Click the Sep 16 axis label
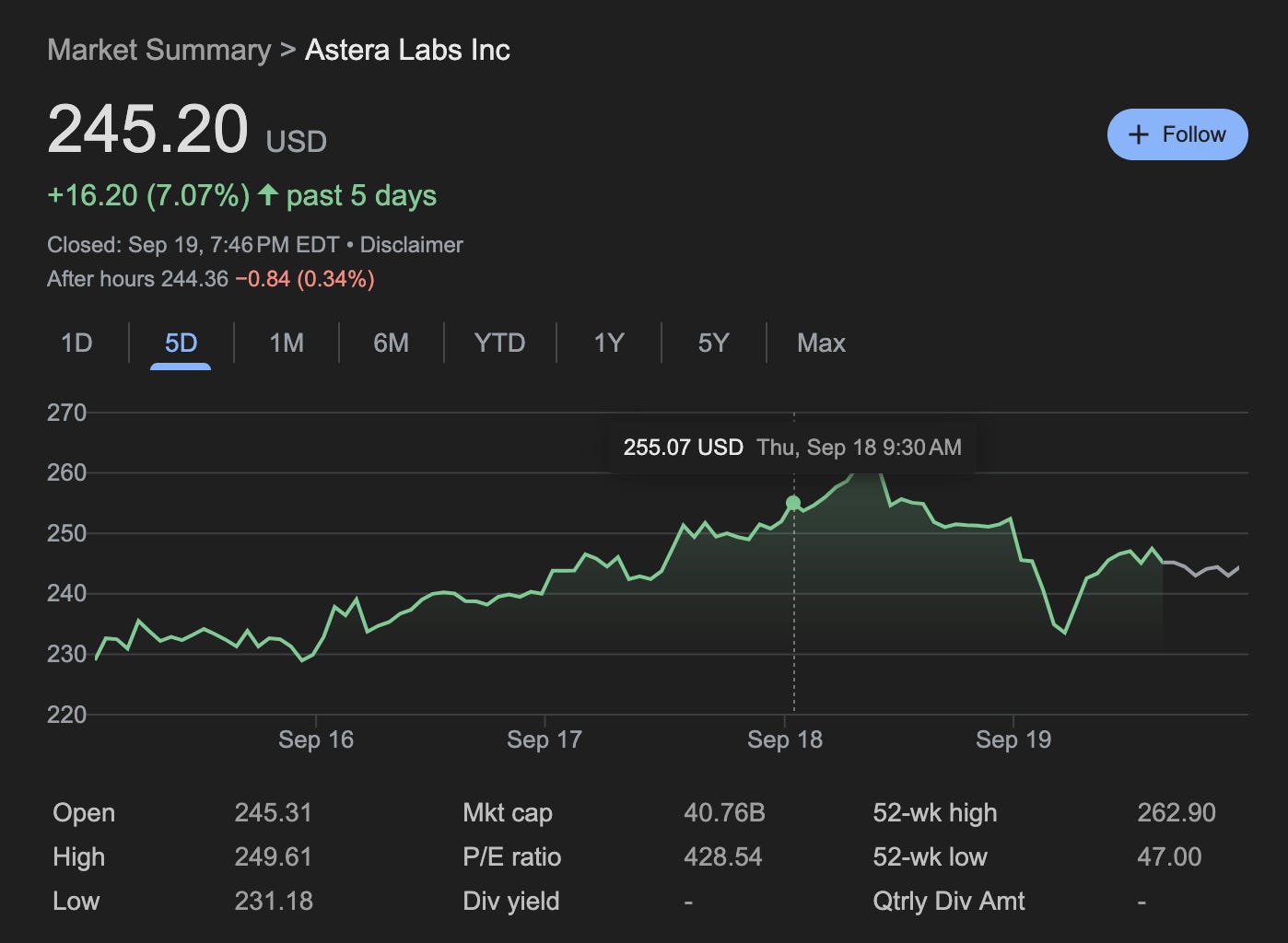The width and height of the screenshot is (1288, 943). click(x=316, y=739)
